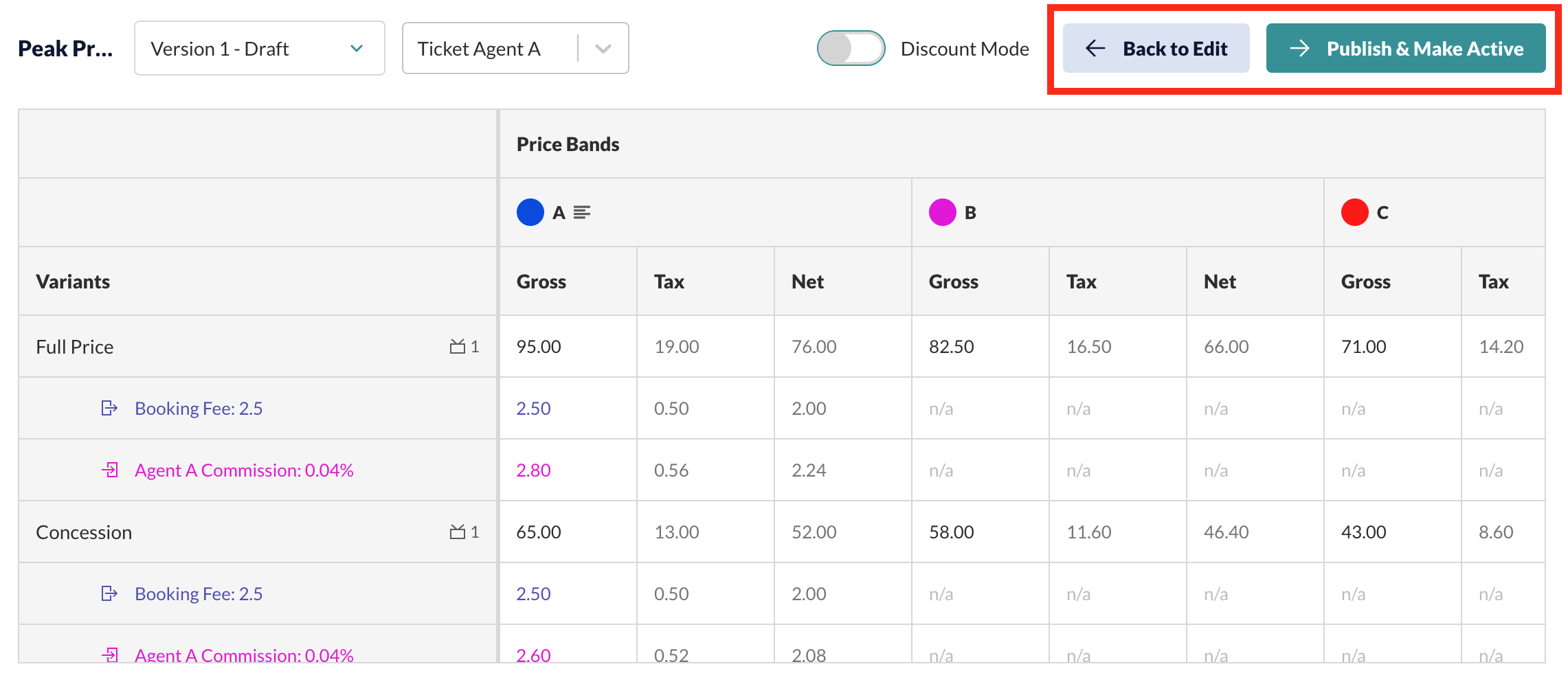This screenshot has height=673, width=1568.
Task: Click the fee icon beside Full Price Booking Fee
Action: [x=110, y=409]
